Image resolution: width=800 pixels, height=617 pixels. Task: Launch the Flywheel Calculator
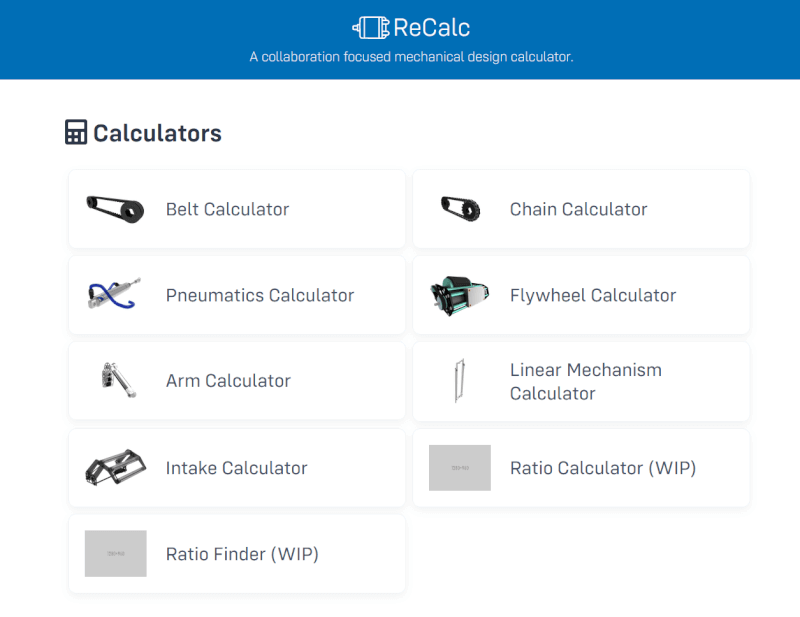593,295
